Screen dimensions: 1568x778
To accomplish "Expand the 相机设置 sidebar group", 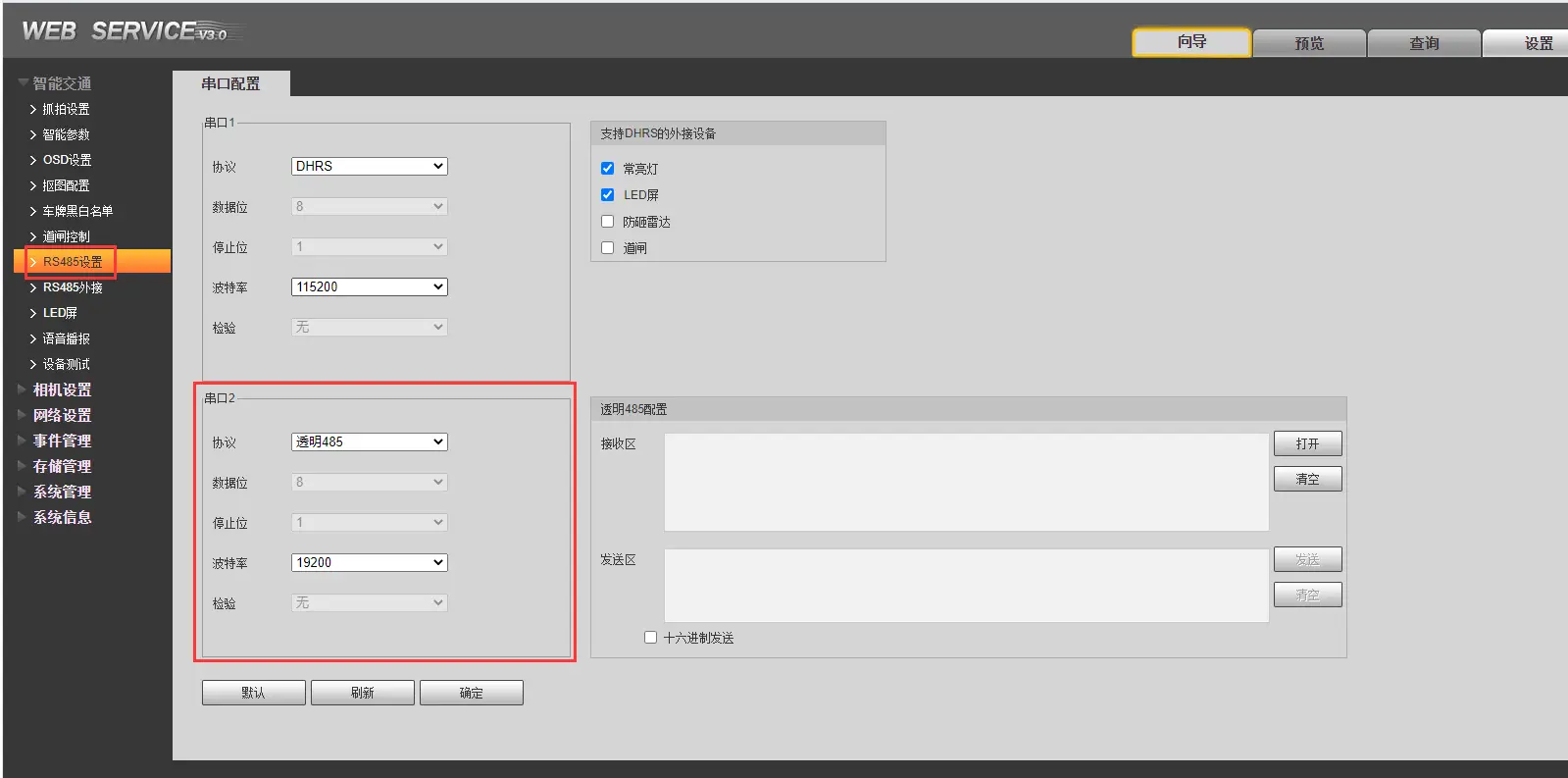I will pyautogui.click(x=62, y=389).
